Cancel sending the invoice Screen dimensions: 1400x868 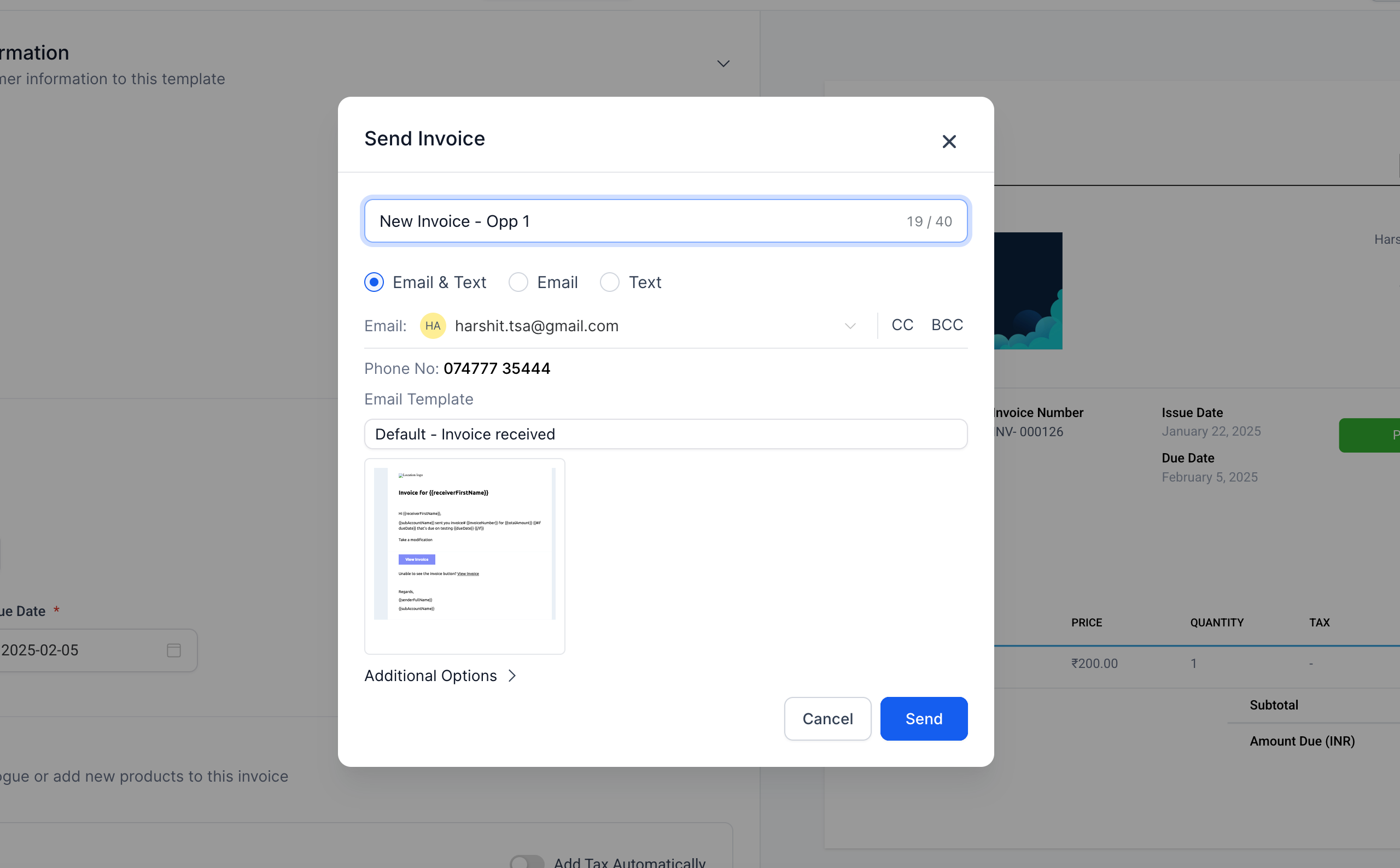click(827, 718)
